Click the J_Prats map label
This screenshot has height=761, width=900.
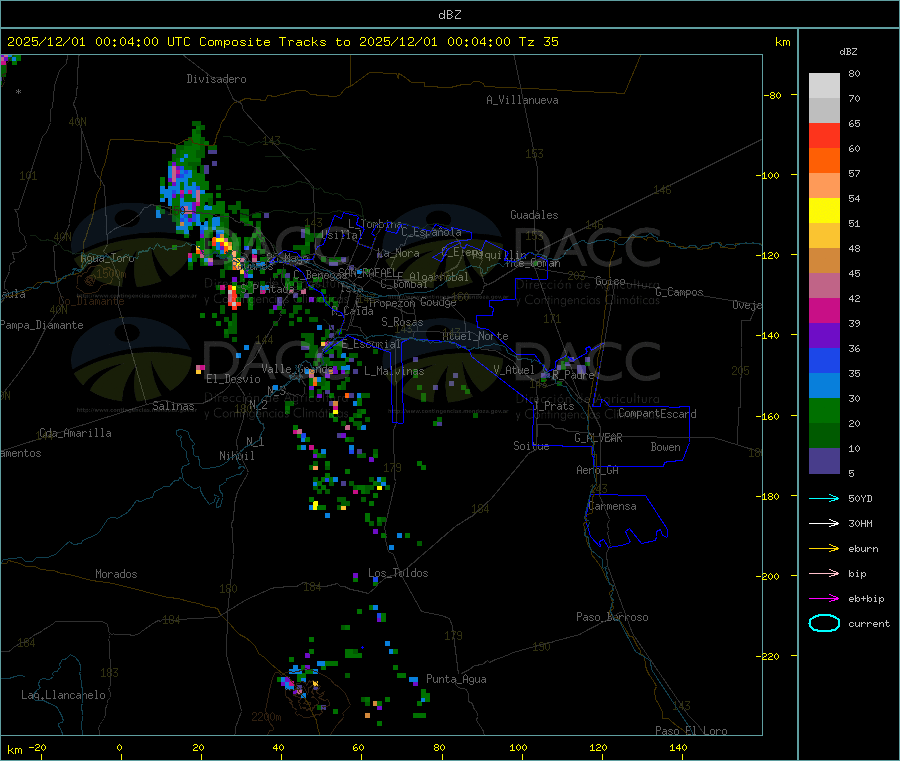click(x=553, y=406)
